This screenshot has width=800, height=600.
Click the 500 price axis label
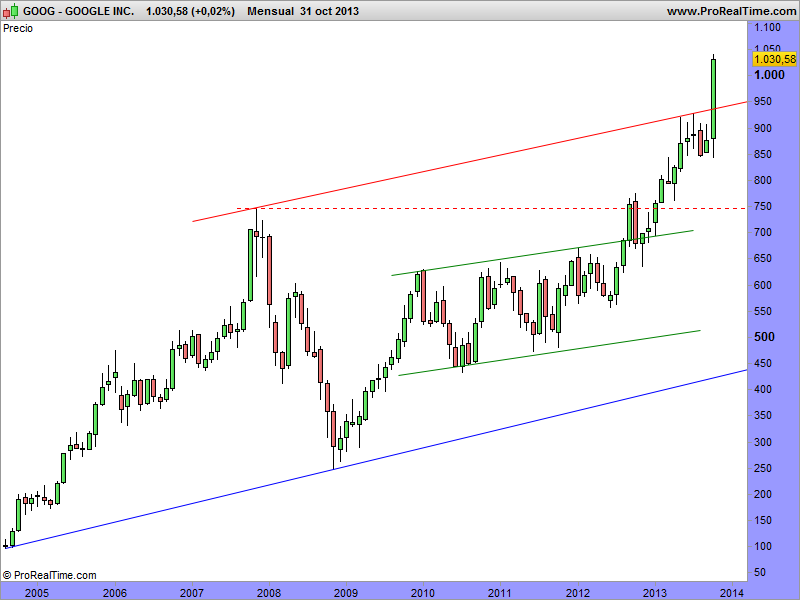click(x=764, y=337)
